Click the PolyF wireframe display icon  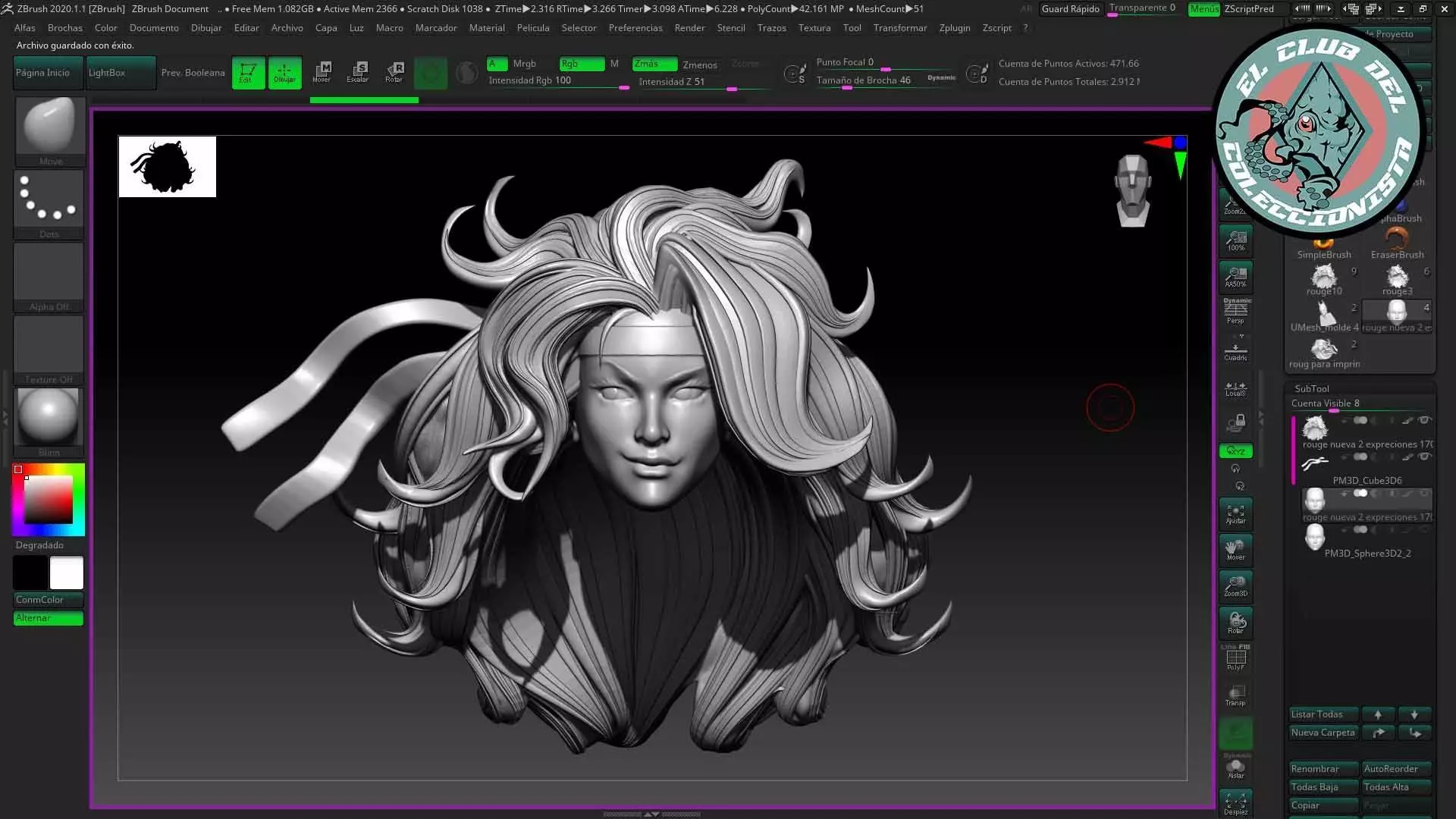click(x=1235, y=658)
